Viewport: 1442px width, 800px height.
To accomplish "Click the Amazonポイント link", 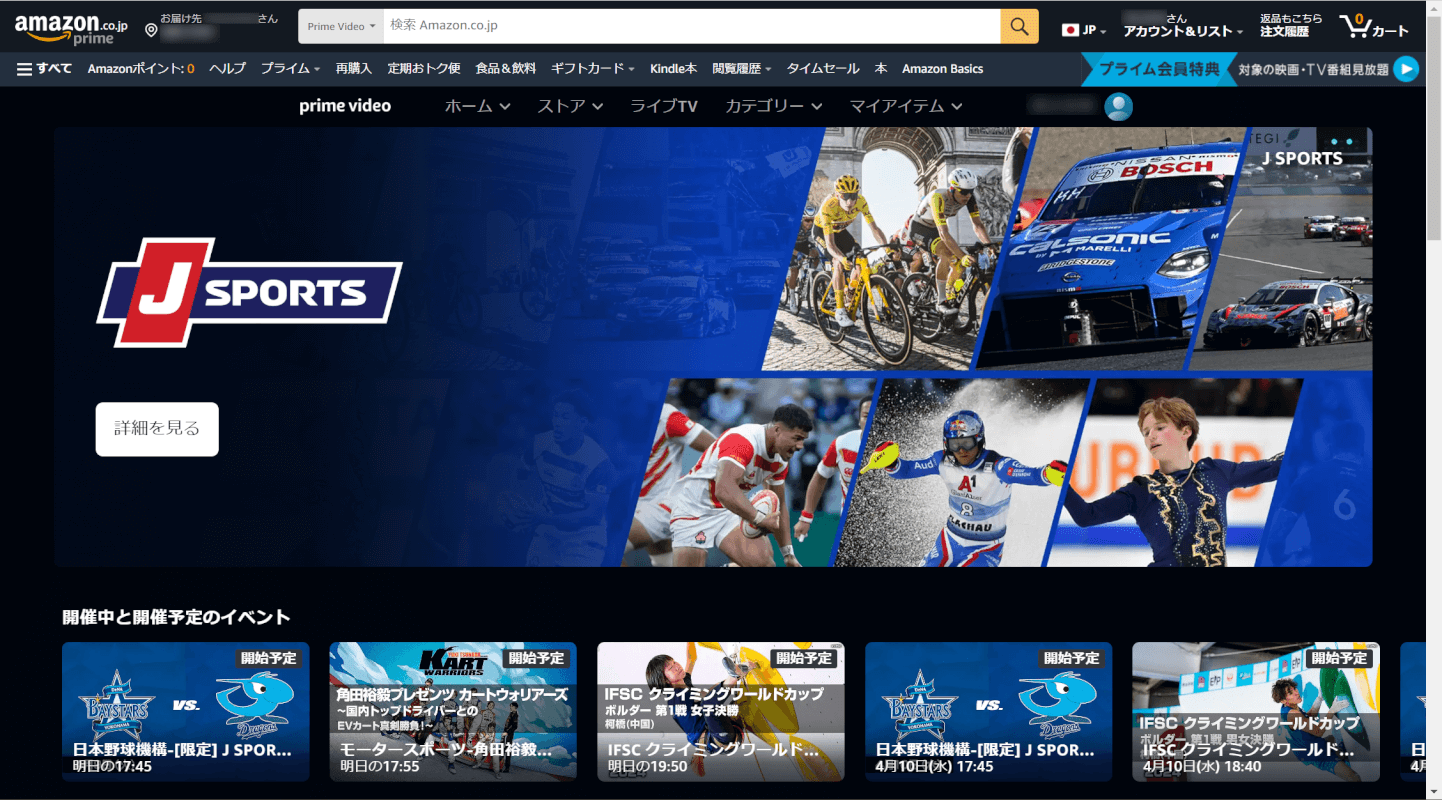I will pyautogui.click(x=141, y=69).
